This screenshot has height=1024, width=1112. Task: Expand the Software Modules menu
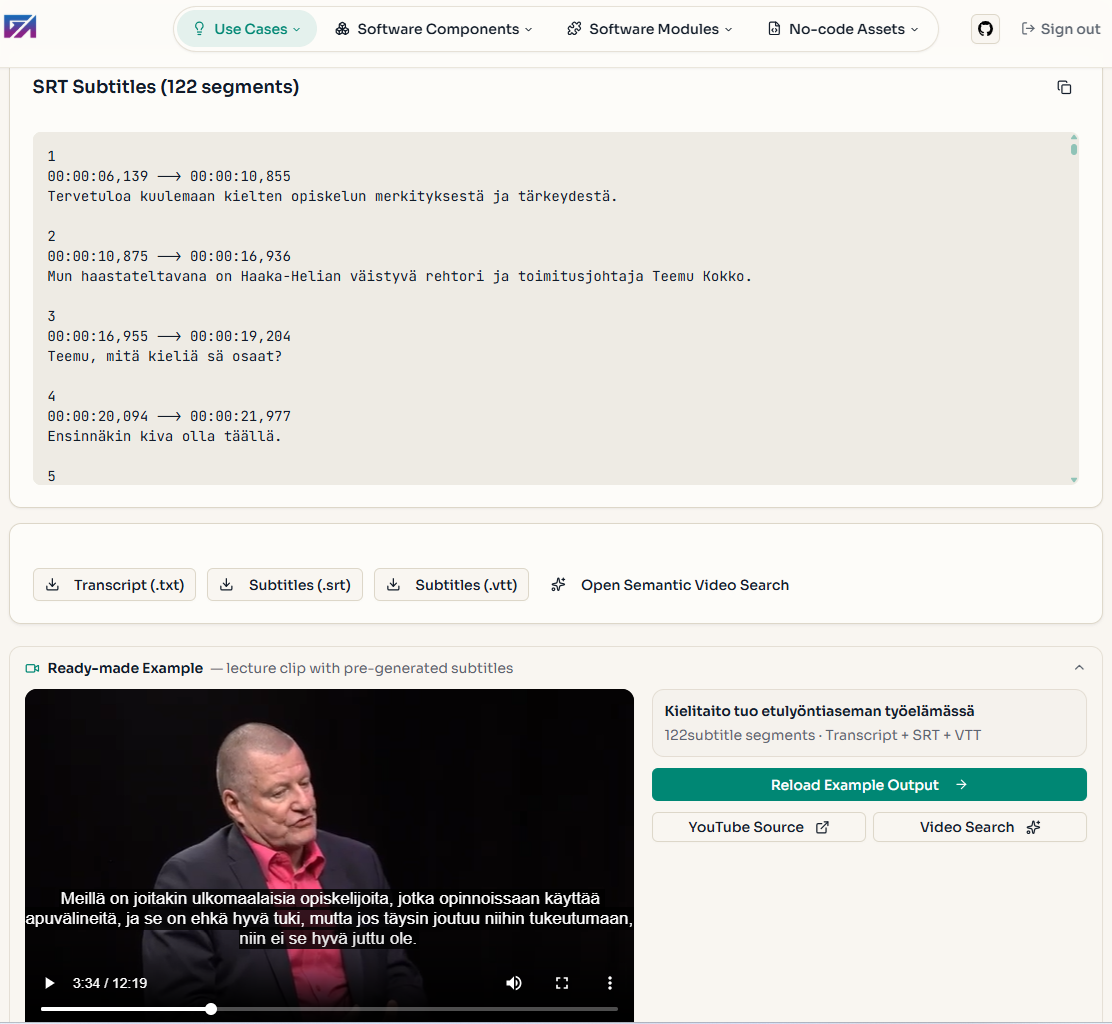point(650,29)
